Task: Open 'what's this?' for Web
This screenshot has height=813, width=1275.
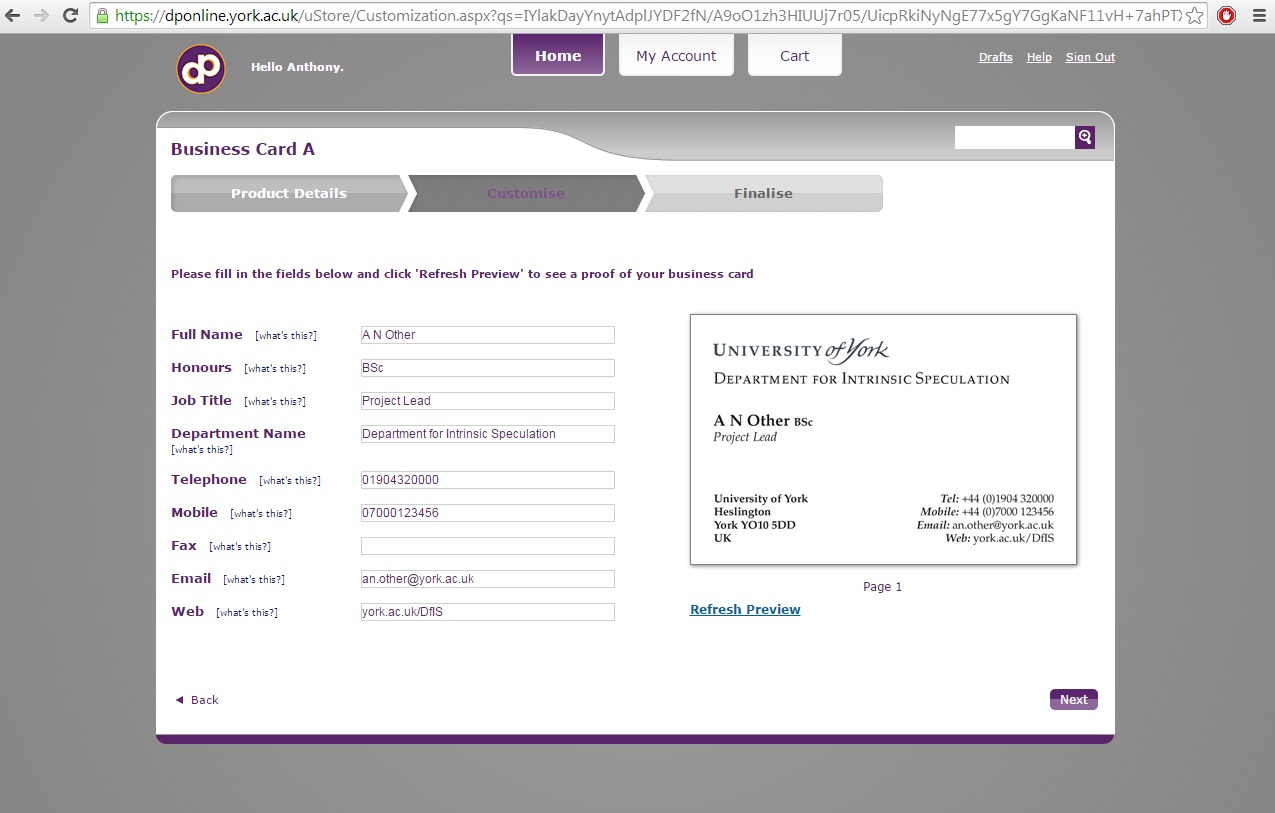Action: coord(247,613)
